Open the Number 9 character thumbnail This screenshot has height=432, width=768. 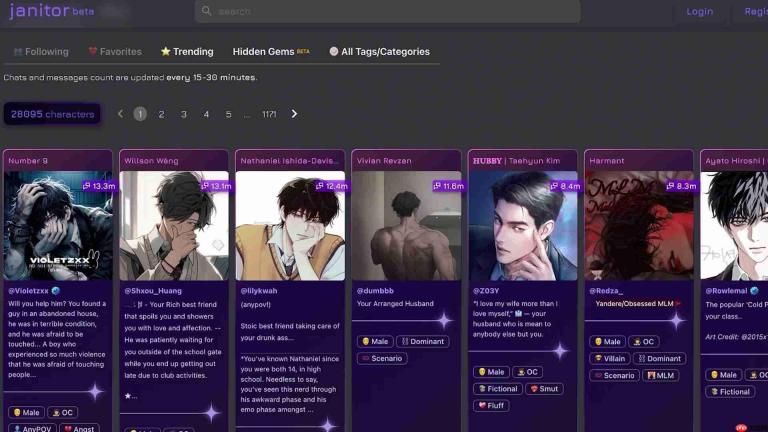click(x=58, y=225)
